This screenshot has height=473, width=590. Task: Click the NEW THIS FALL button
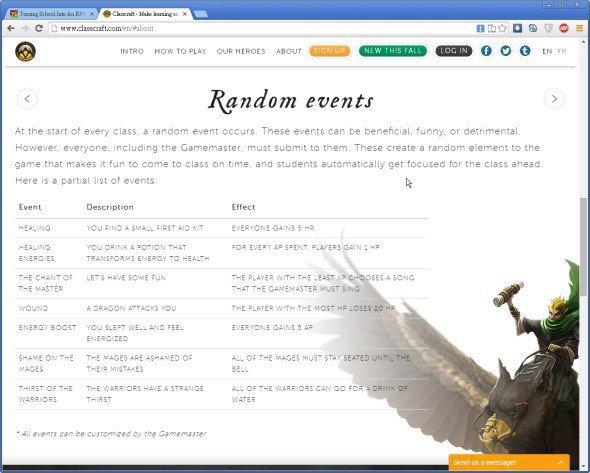pos(393,51)
